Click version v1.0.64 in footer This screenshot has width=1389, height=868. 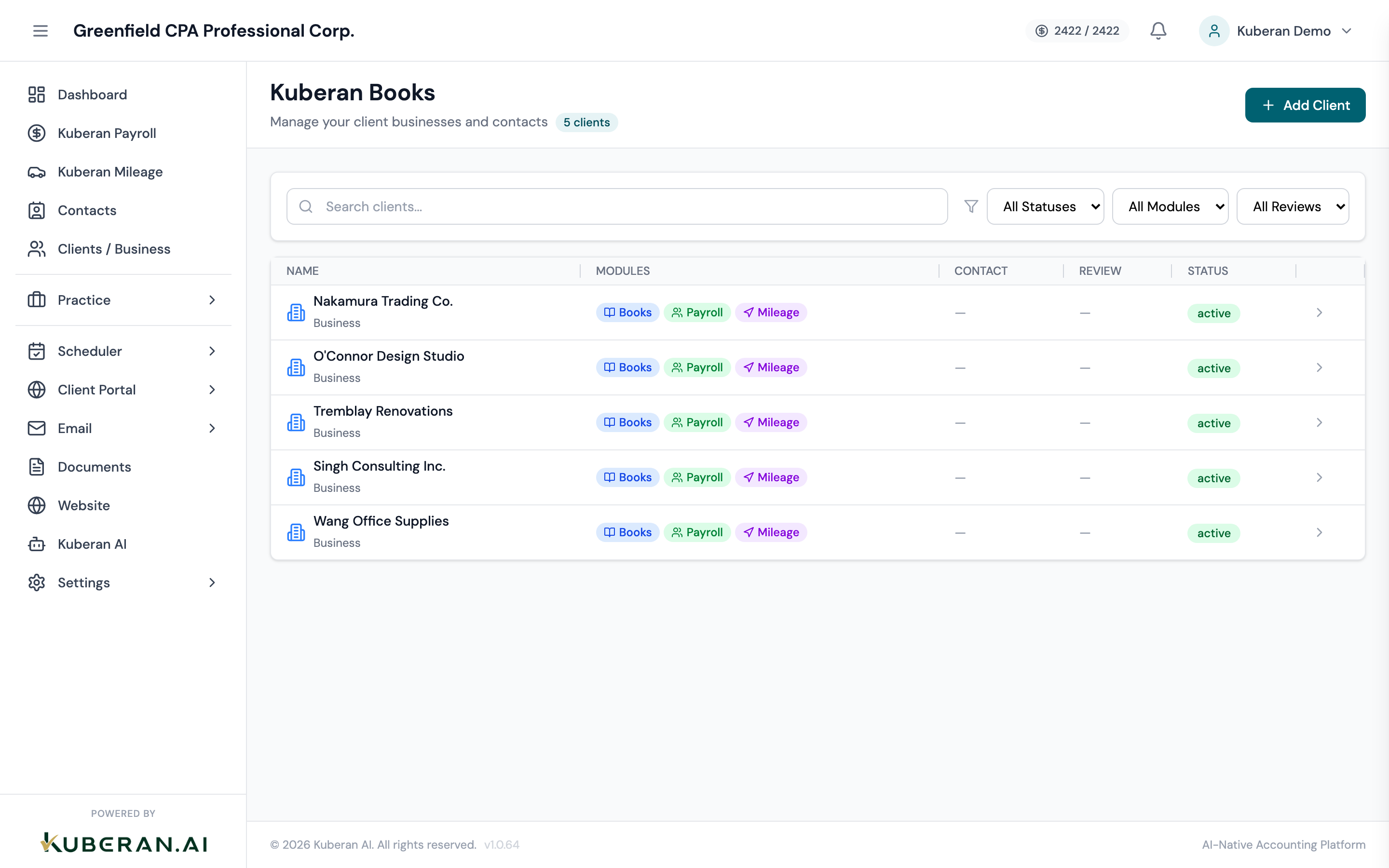502,844
